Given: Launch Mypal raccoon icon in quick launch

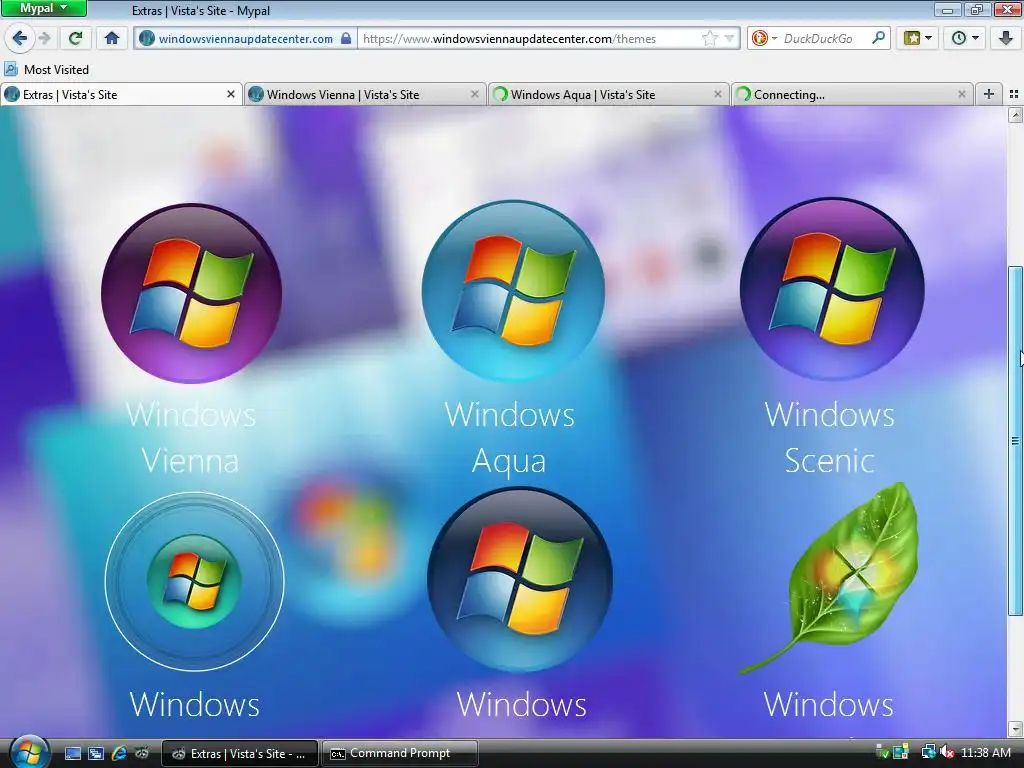Looking at the screenshot, I should point(142,754).
